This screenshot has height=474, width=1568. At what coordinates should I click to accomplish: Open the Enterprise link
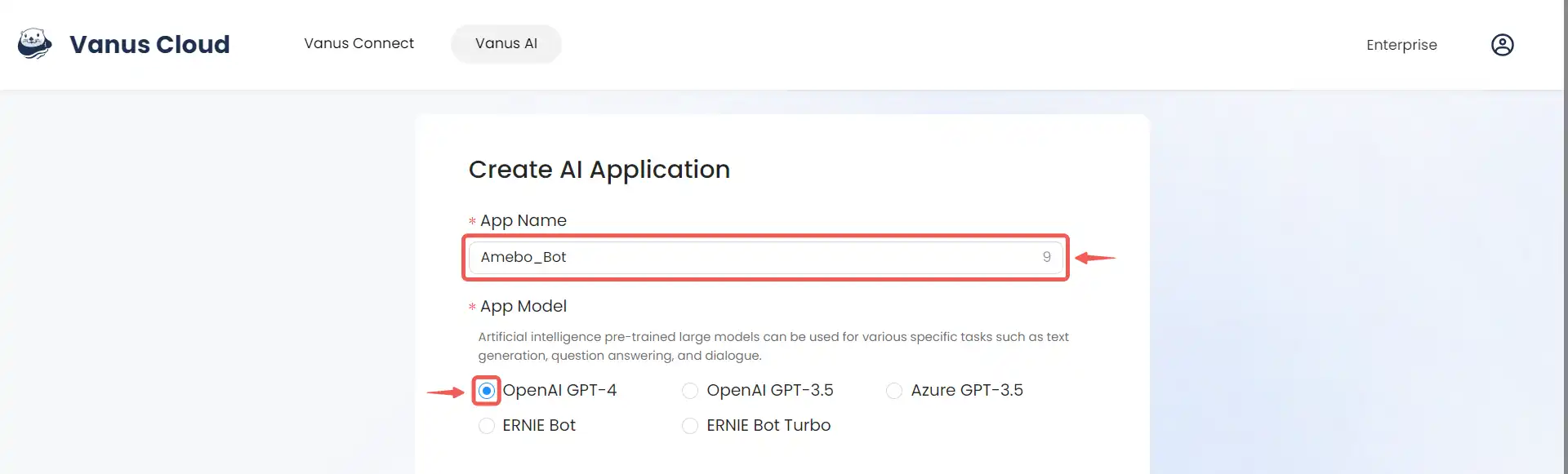(1401, 45)
